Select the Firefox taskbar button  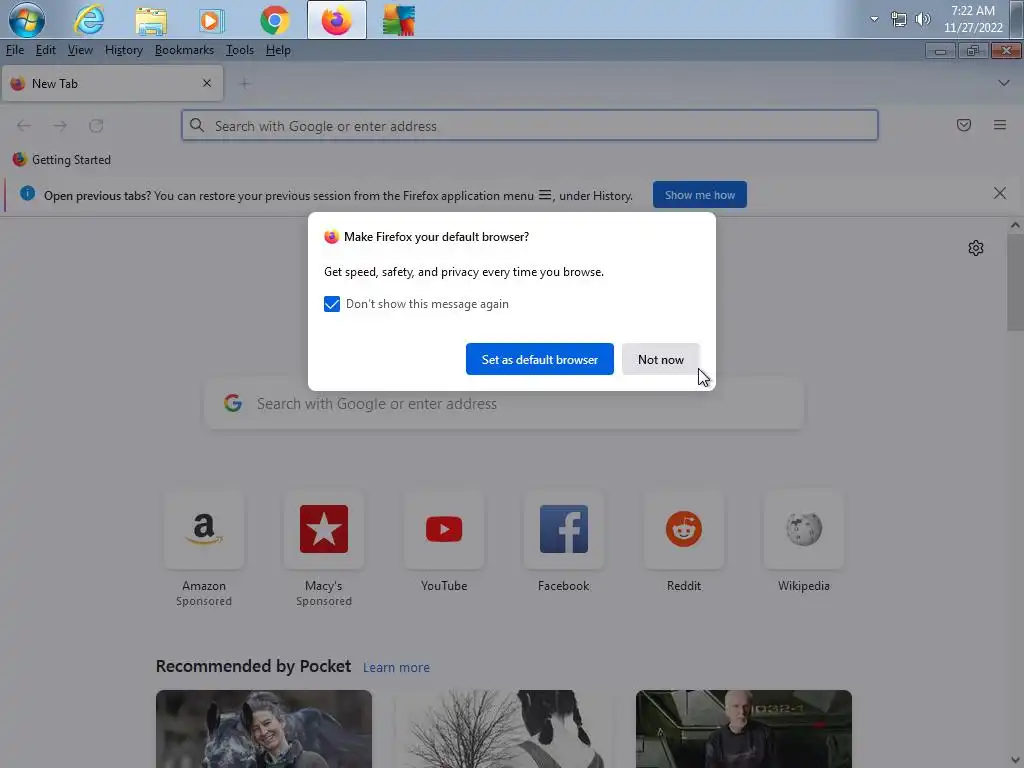click(x=337, y=20)
